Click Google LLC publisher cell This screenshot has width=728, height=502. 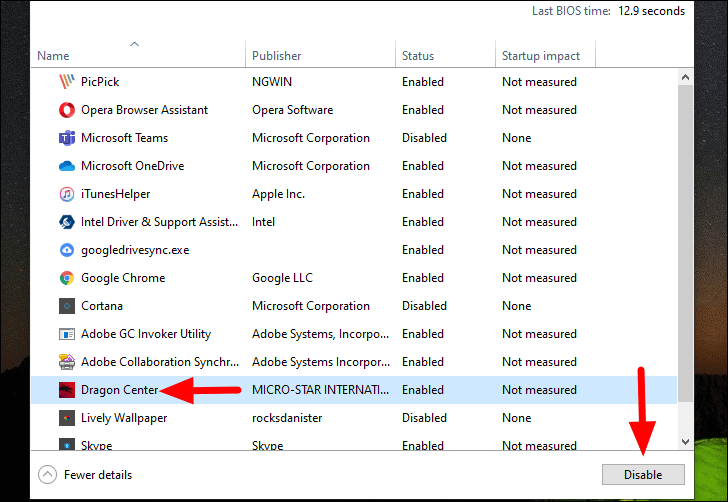(282, 278)
